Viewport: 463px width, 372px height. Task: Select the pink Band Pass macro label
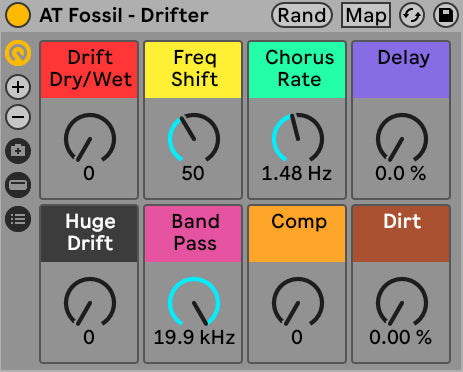pos(193,234)
